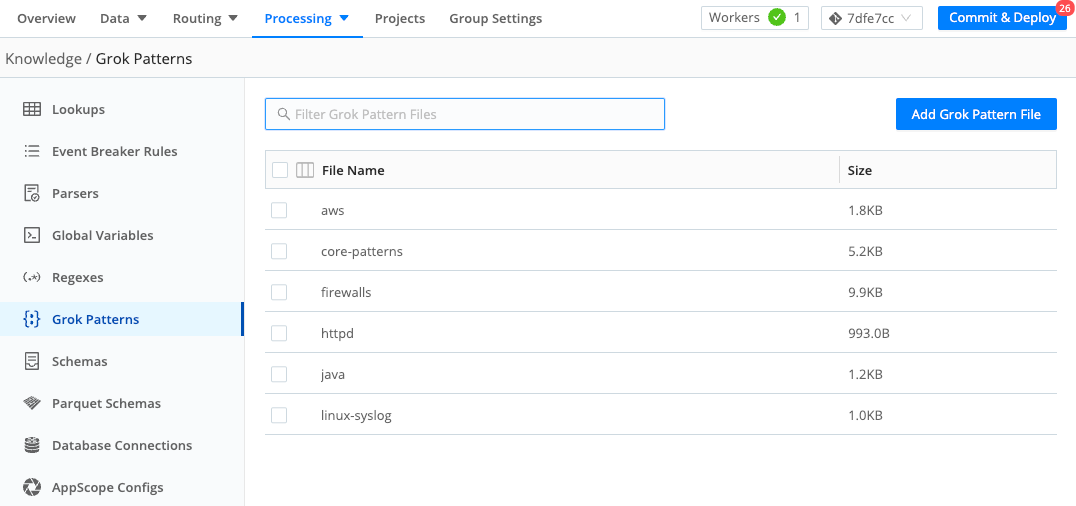The height and width of the screenshot is (506, 1076).
Task: Go to the Overview tab
Action: pos(47,19)
